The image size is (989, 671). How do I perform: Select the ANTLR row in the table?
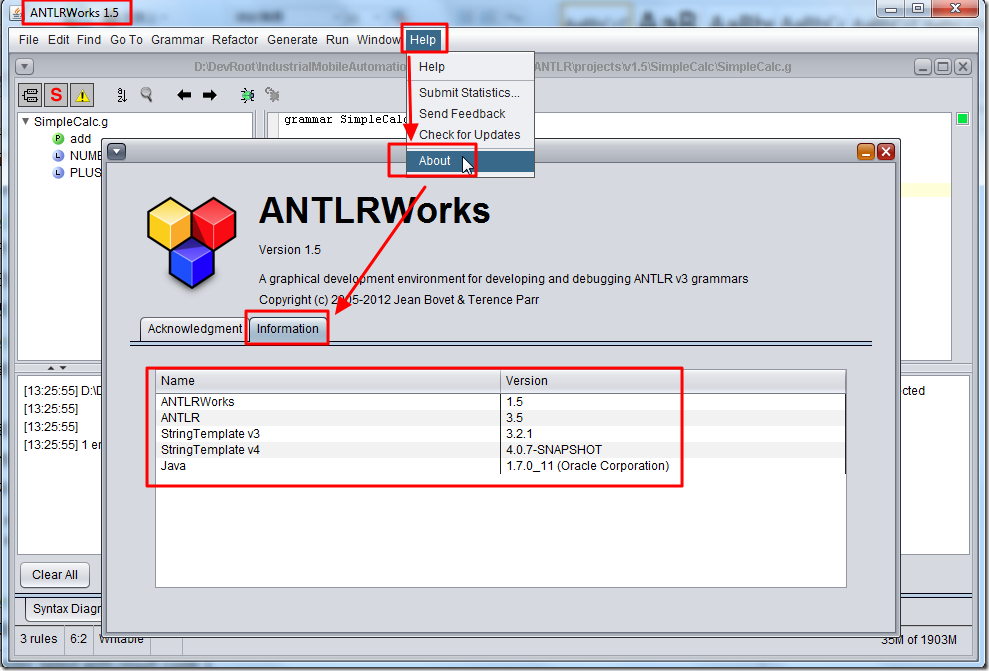point(500,417)
